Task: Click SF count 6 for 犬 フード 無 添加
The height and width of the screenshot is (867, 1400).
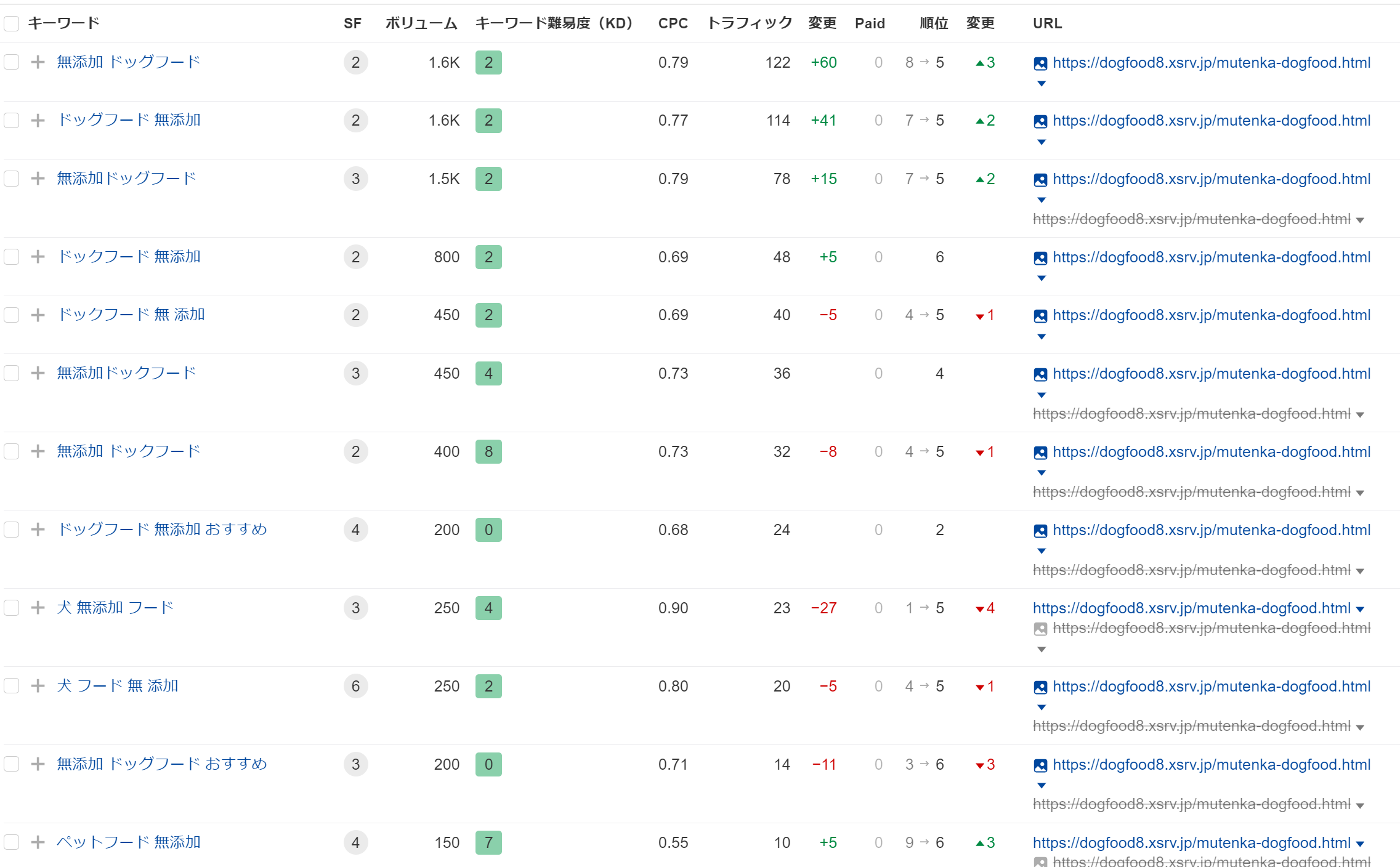Action: click(x=355, y=686)
